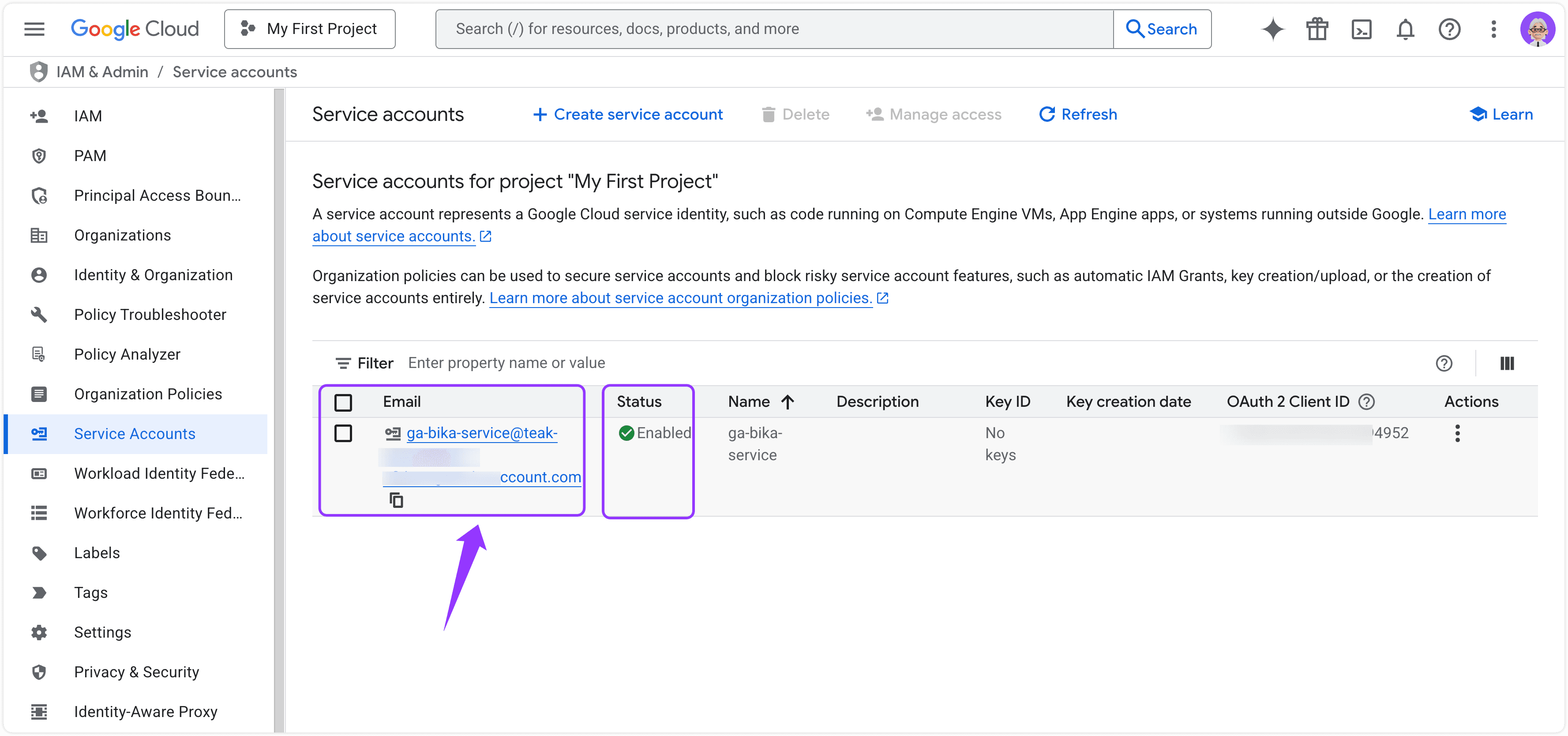Open the ga-bika-service email link
The height and width of the screenshot is (736, 1568).
(481, 433)
